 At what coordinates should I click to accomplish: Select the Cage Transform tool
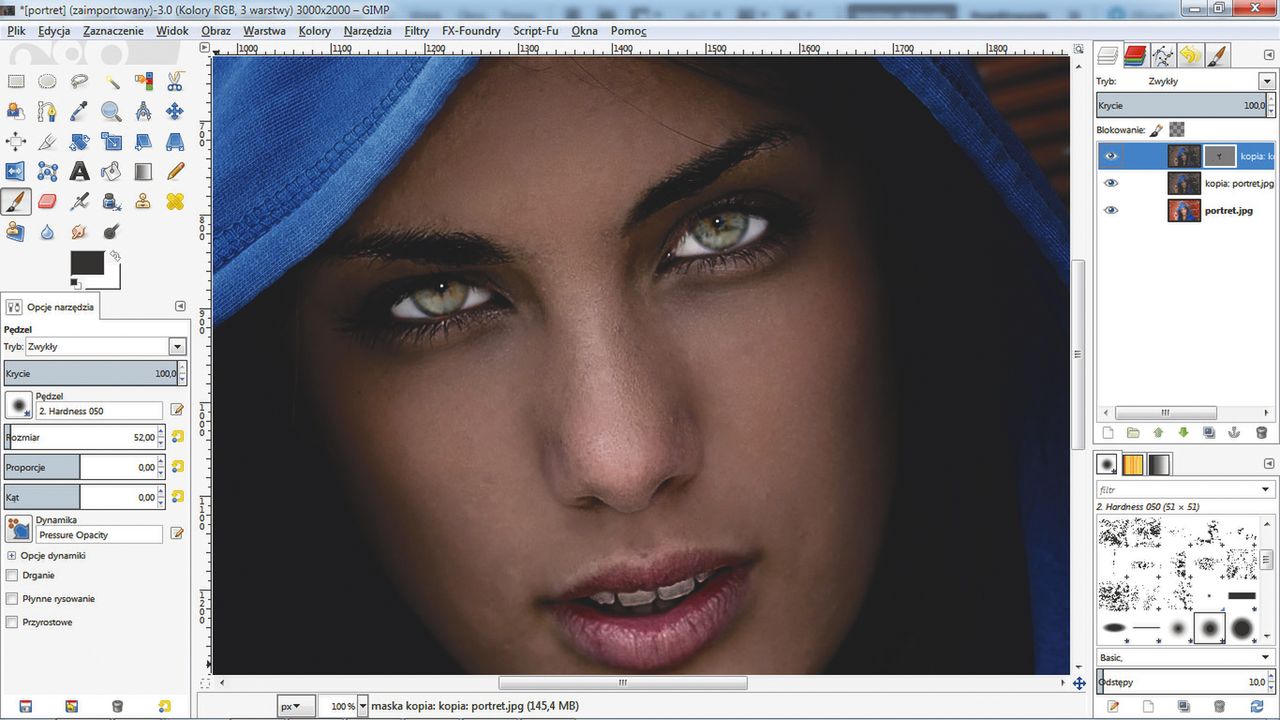47,171
